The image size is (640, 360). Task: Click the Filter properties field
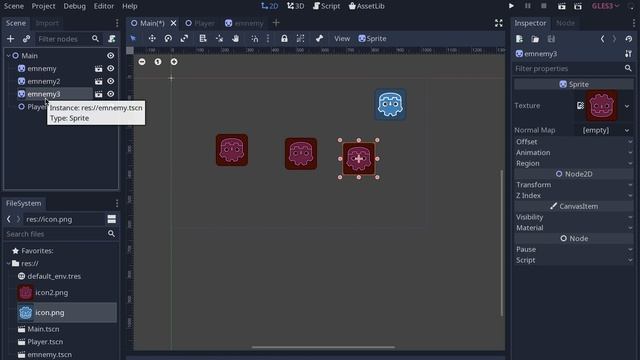(x=573, y=68)
